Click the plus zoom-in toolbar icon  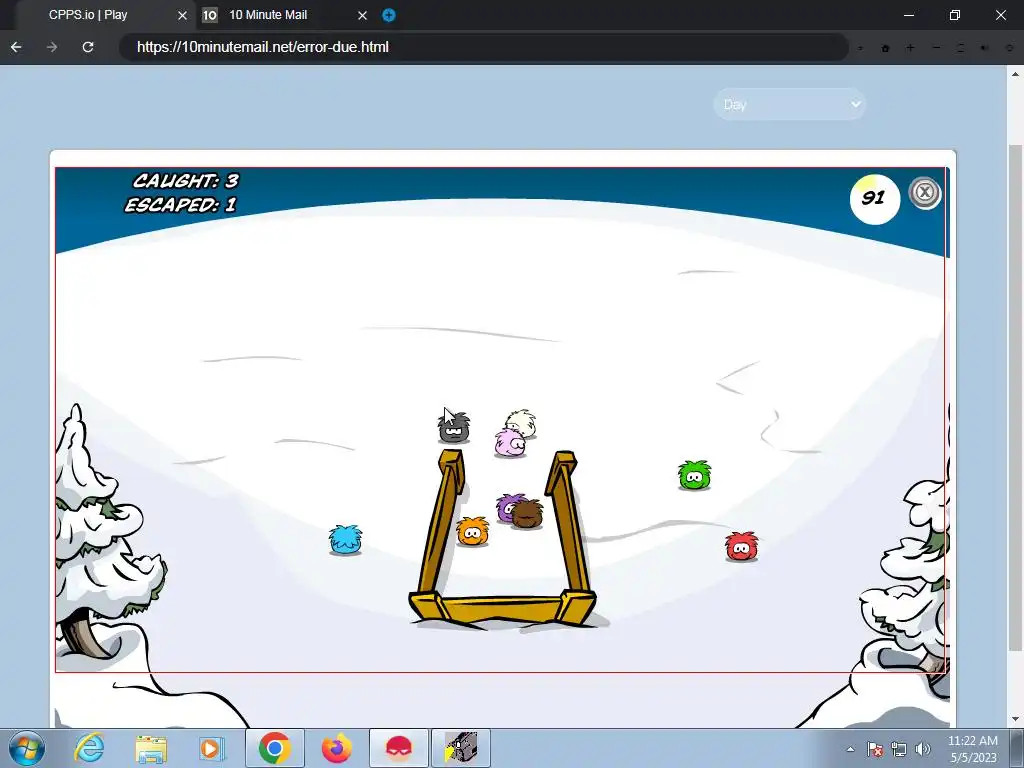(x=910, y=48)
